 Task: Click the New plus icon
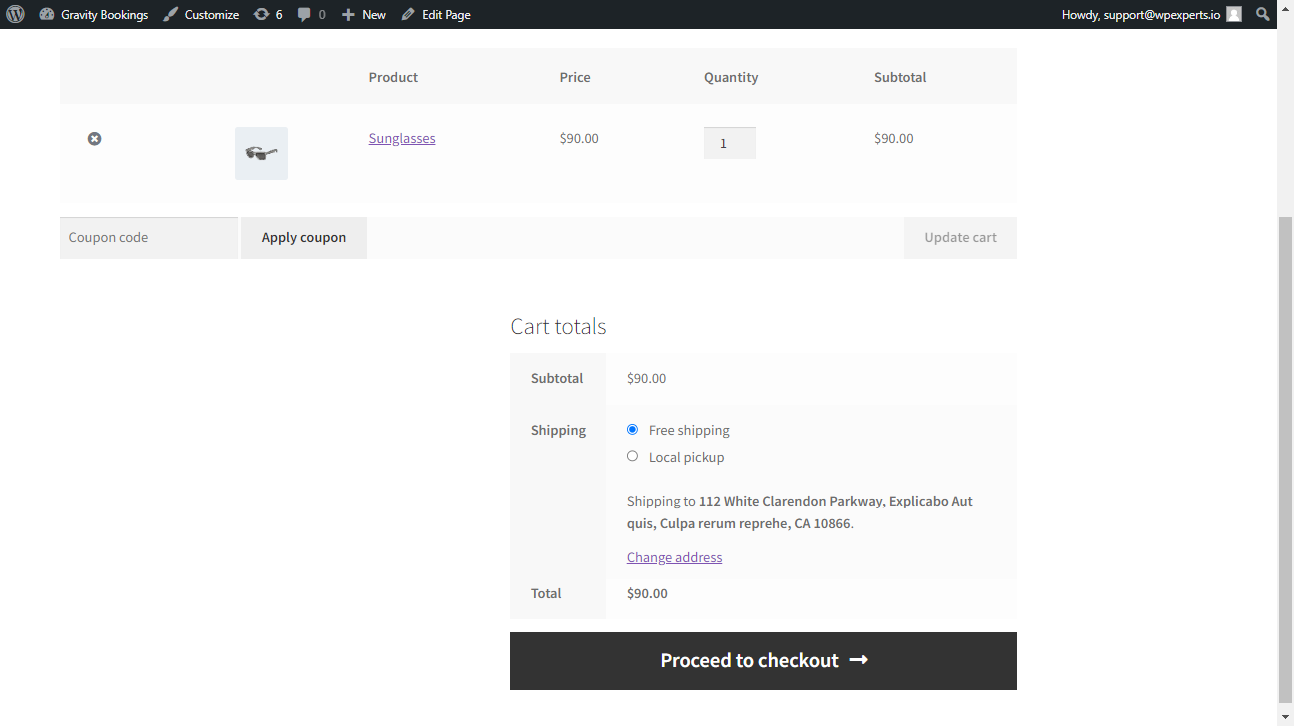pos(348,14)
